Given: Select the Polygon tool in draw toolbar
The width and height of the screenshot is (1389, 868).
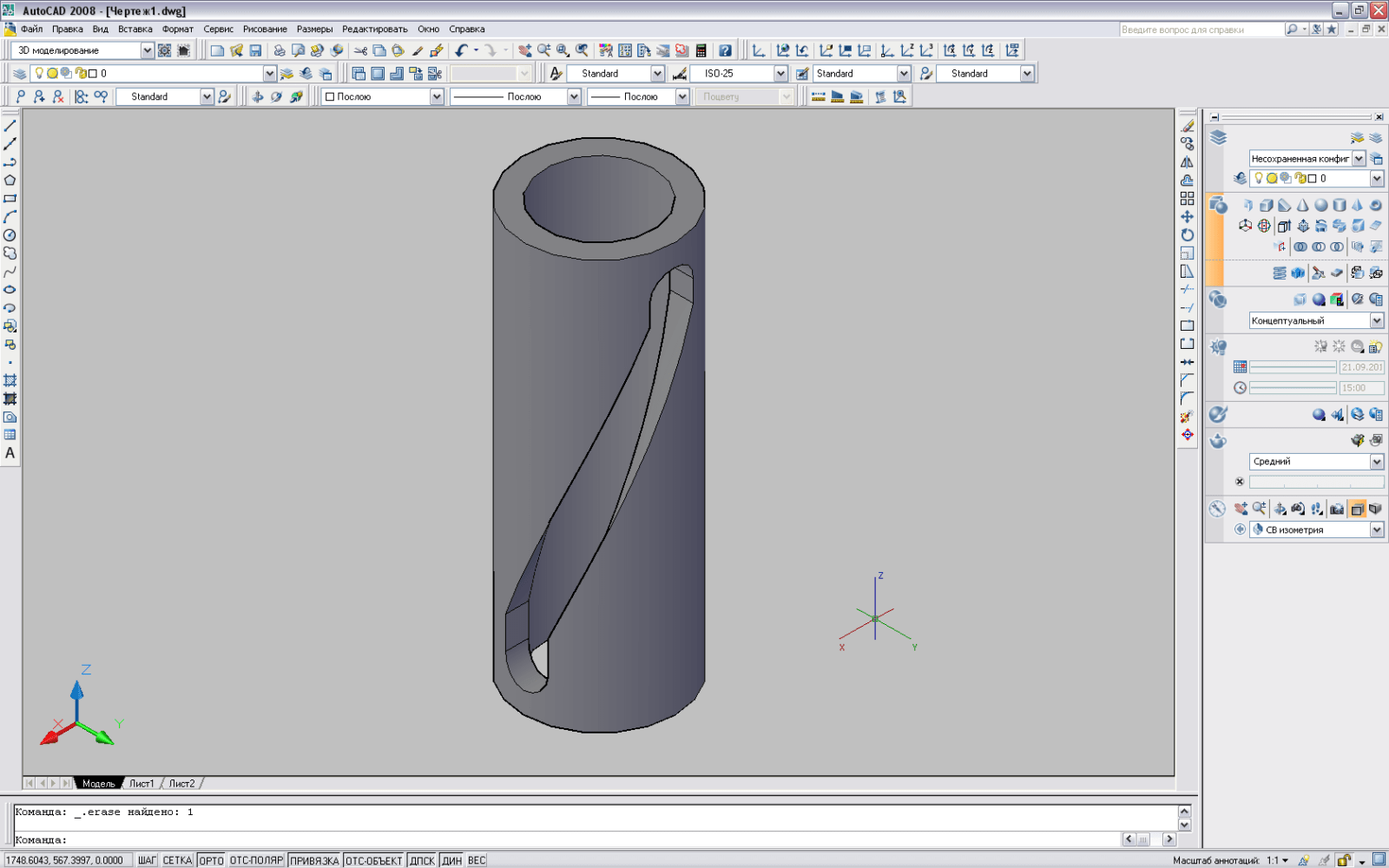Looking at the screenshot, I should [x=10, y=181].
